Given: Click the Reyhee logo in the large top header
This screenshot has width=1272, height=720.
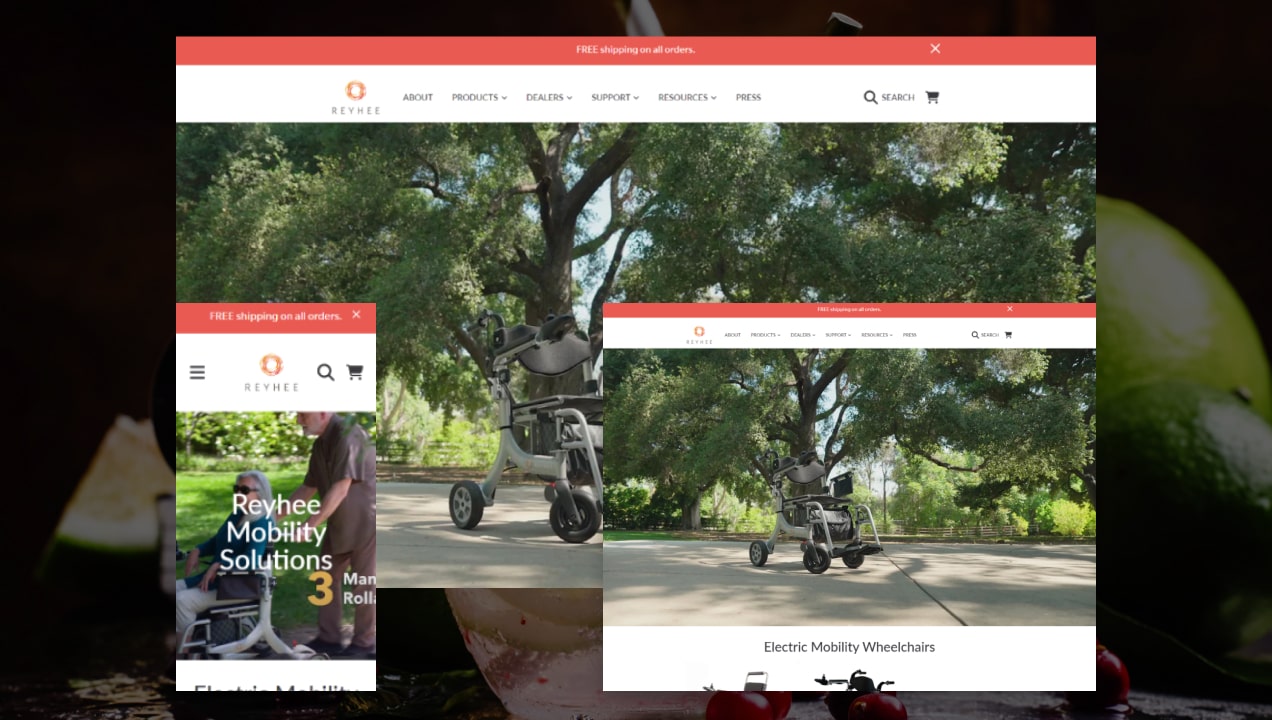Looking at the screenshot, I should coord(355,97).
